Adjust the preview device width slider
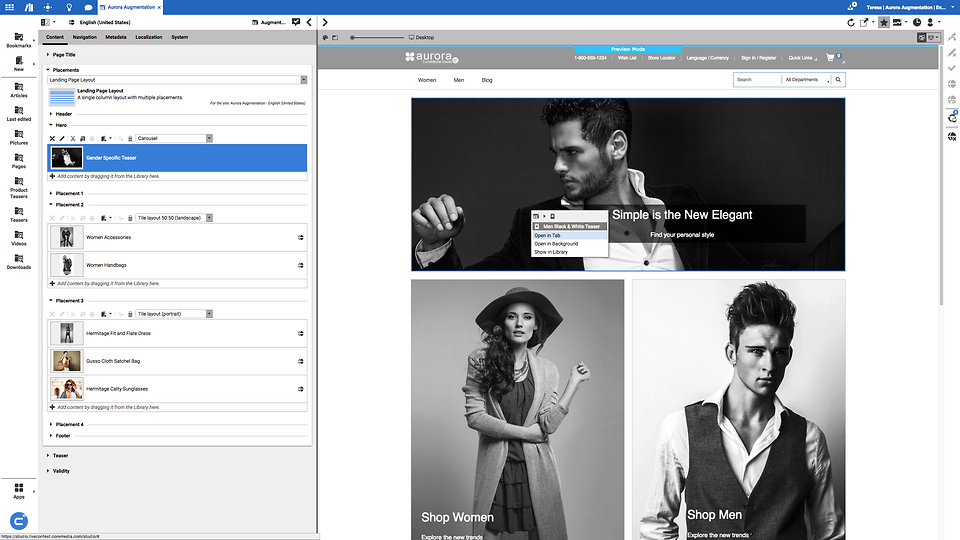Viewport: 960px width, 540px height. click(x=377, y=37)
